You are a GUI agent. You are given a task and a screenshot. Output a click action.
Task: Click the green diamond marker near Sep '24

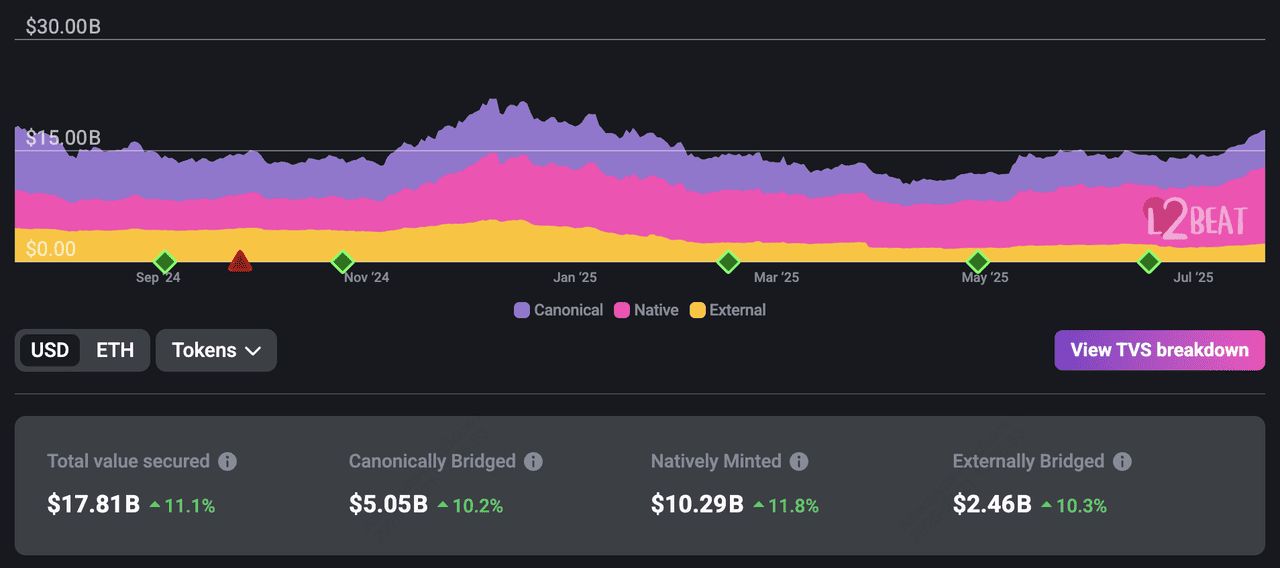(x=165, y=262)
